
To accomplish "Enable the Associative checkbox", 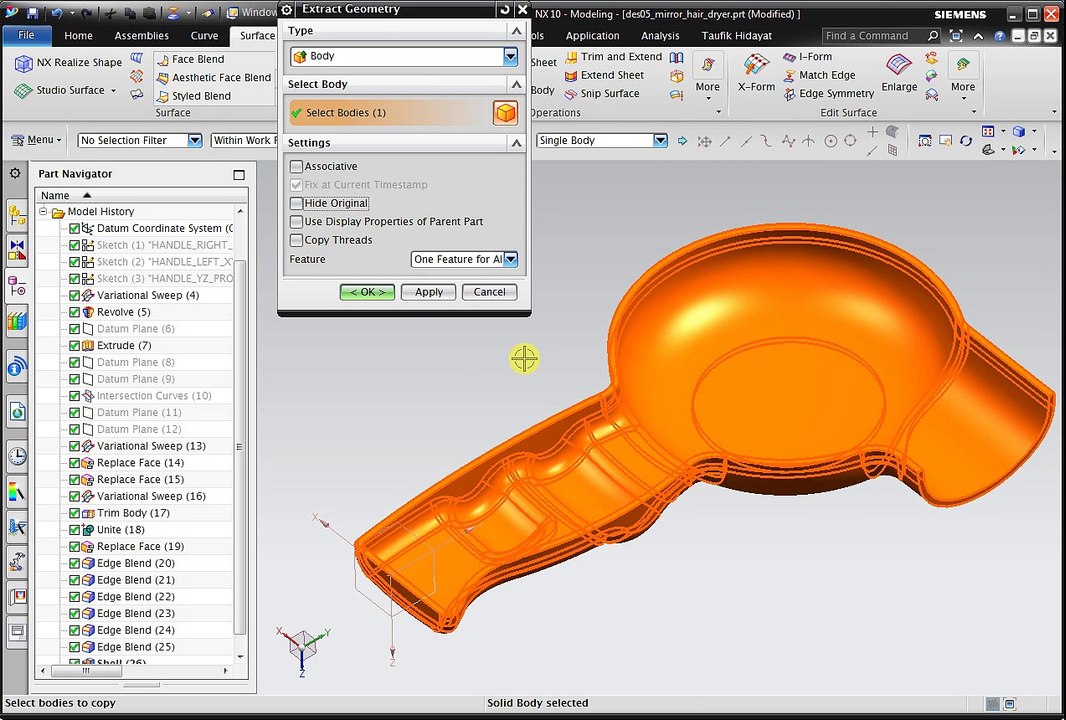I will tap(296, 166).
